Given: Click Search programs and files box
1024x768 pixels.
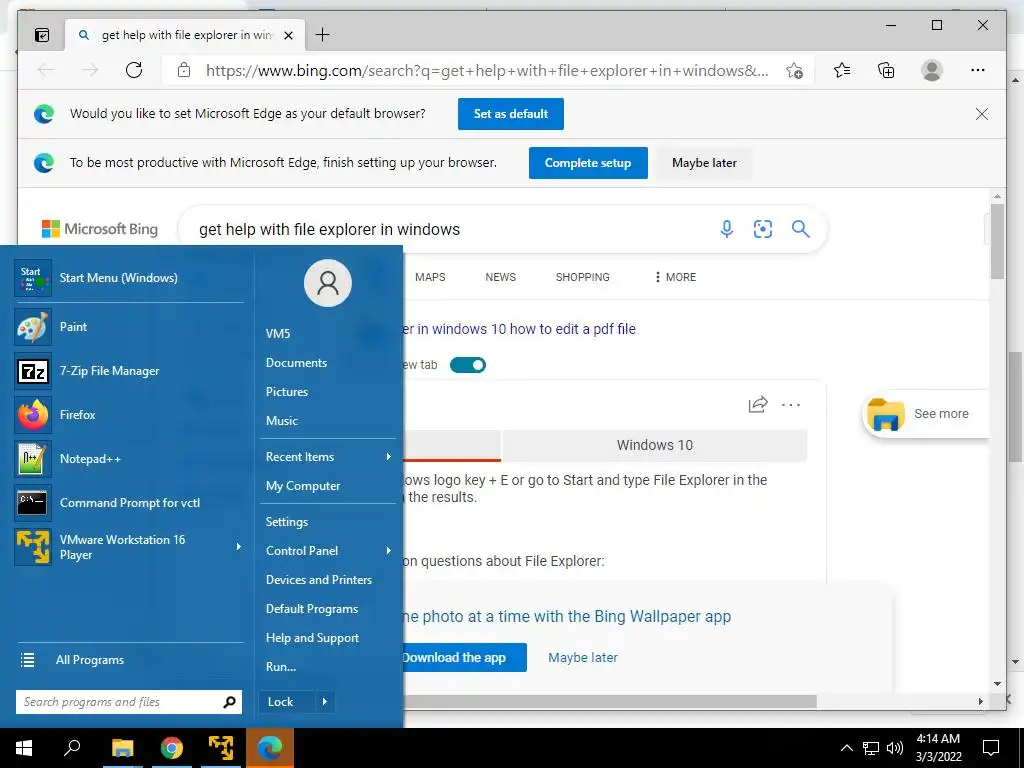Looking at the screenshot, I should pos(119,702).
